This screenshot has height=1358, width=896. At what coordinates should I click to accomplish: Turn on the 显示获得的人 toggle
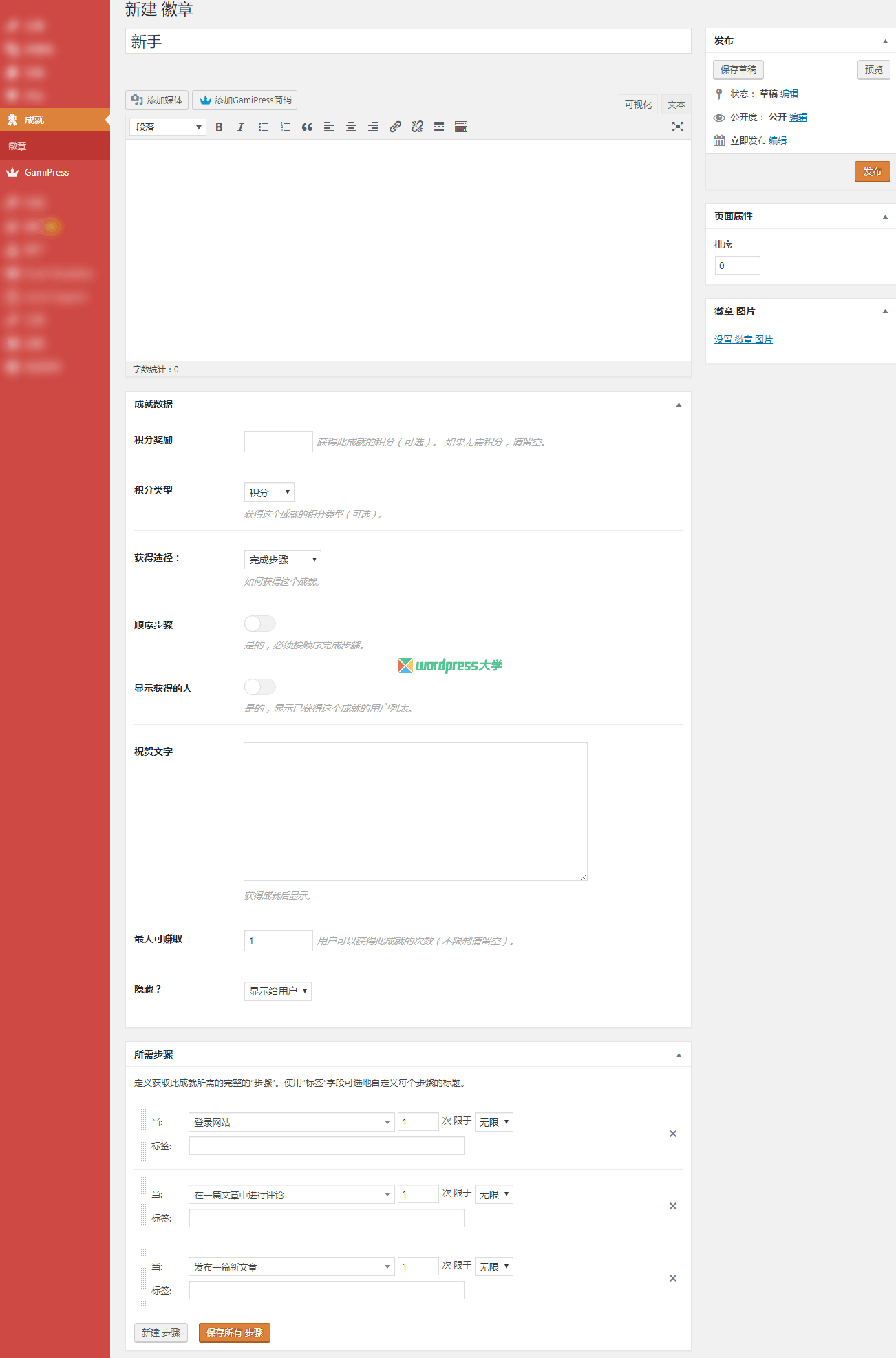(260, 687)
